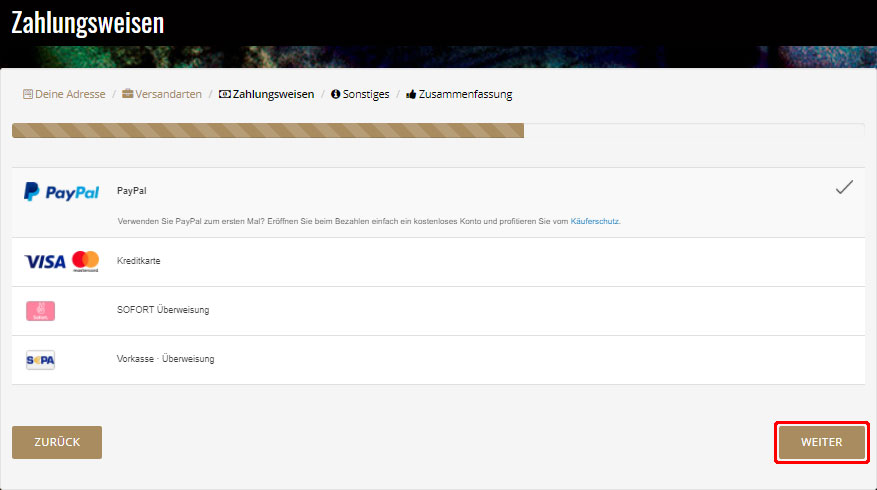This screenshot has width=877, height=490.
Task: Toggle the PayPal selected checkmark
Action: click(x=844, y=187)
